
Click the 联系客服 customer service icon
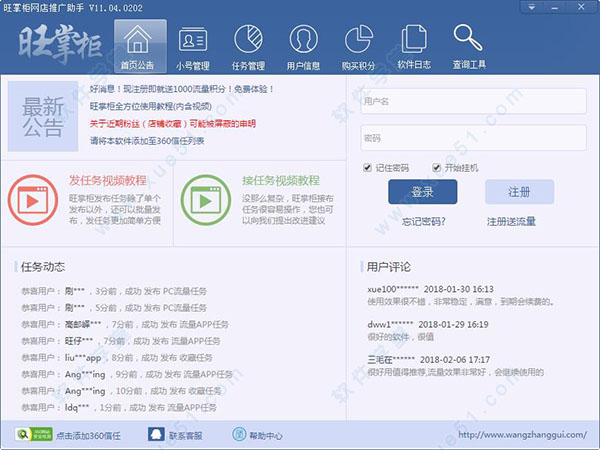[x=156, y=434]
